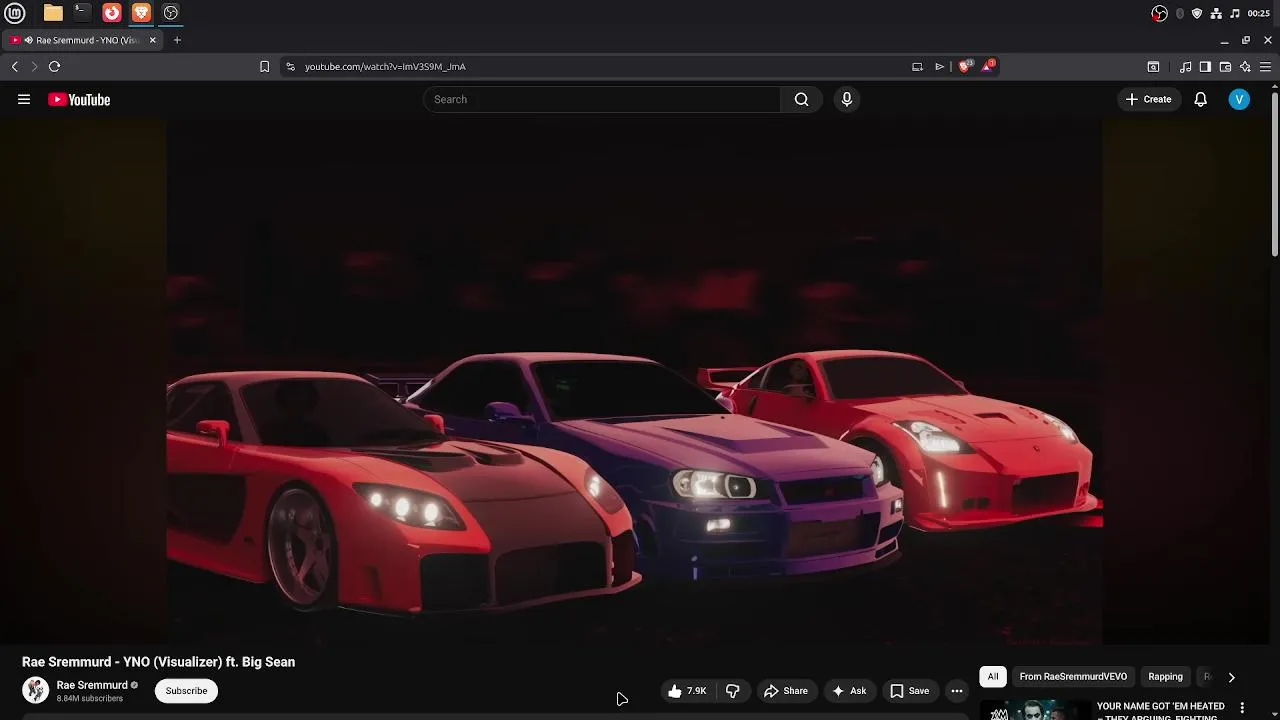1280x720 pixels.
Task: Click the OBS recording tray icon
Action: (1160, 13)
